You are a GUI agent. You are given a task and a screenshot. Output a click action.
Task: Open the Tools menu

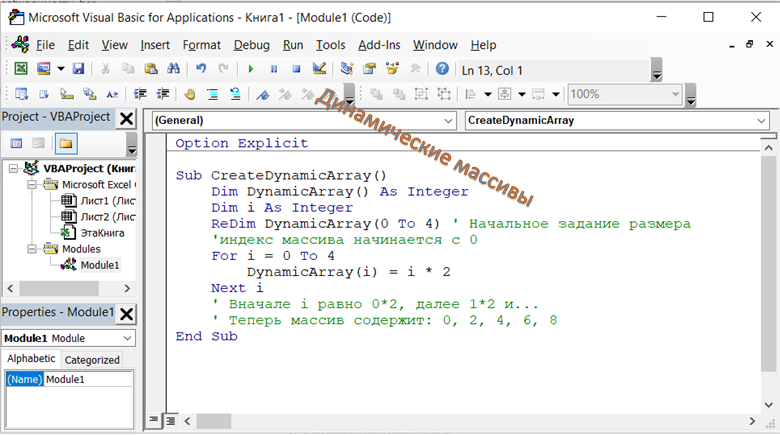pos(330,45)
